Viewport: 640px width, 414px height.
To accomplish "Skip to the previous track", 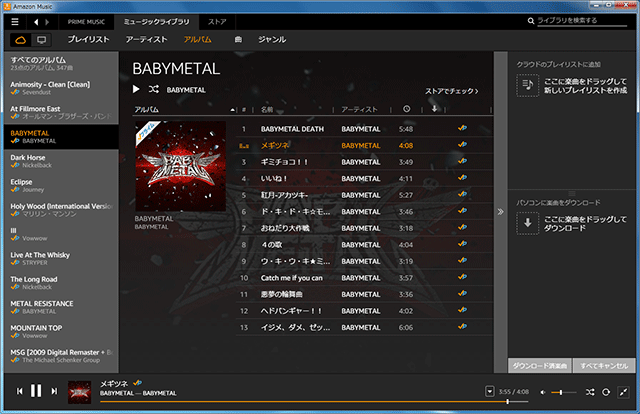I will pos(20,391).
